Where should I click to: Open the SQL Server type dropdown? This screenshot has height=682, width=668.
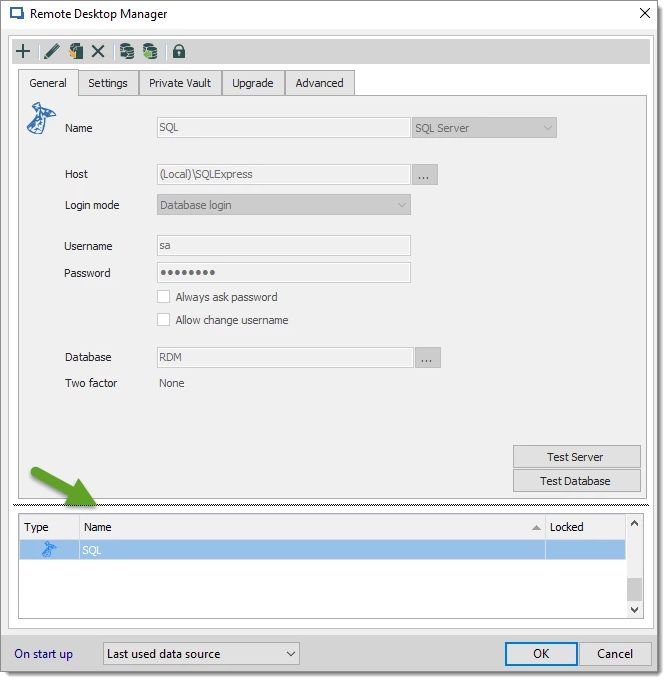pyautogui.click(x=486, y=128)
